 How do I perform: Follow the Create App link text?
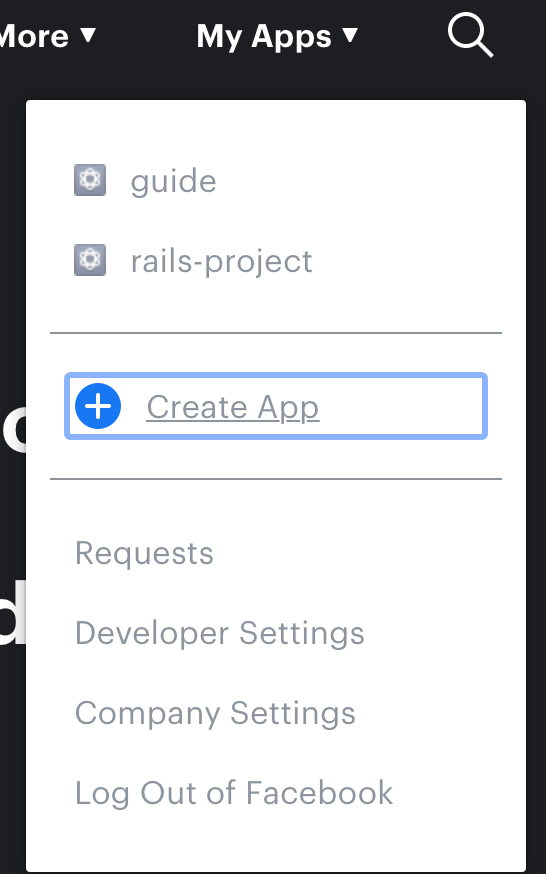233,407
